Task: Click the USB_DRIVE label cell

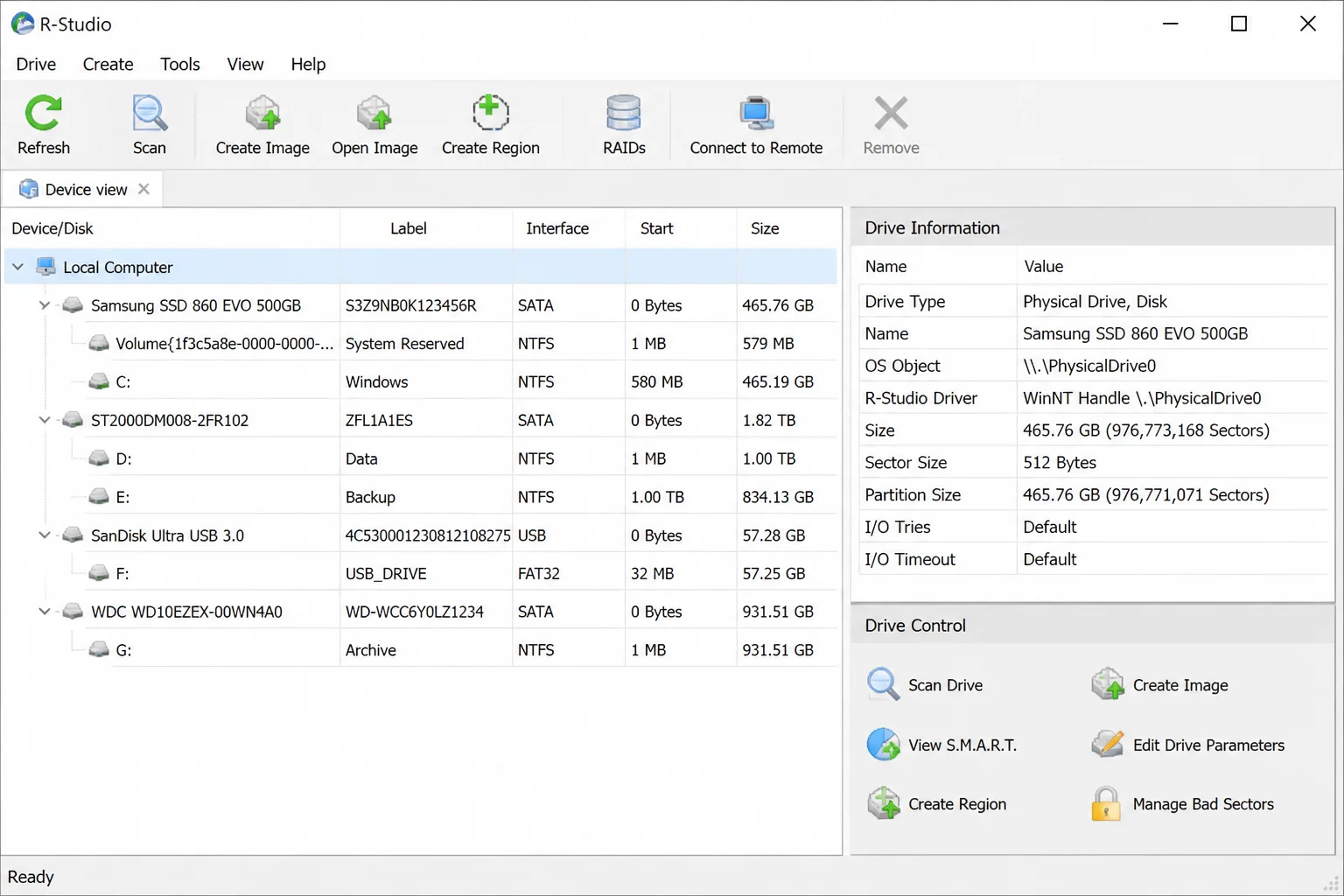Action: tap(386, 574)
